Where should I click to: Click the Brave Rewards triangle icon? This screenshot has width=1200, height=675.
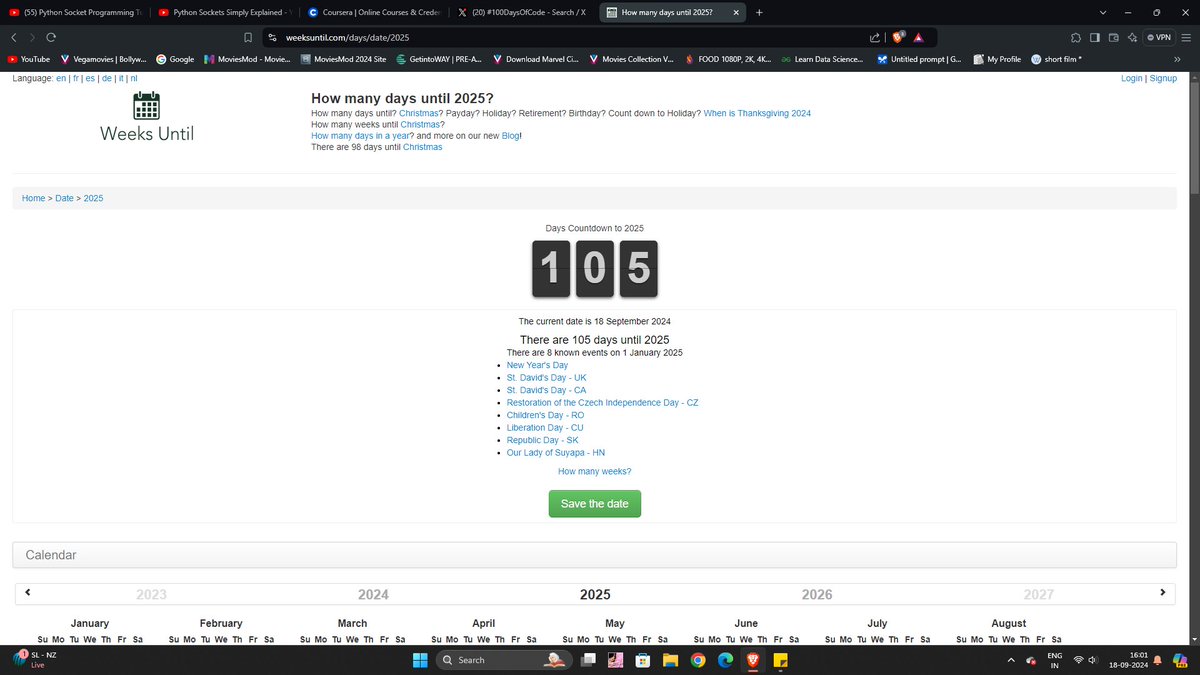click(x=918, y=37)
